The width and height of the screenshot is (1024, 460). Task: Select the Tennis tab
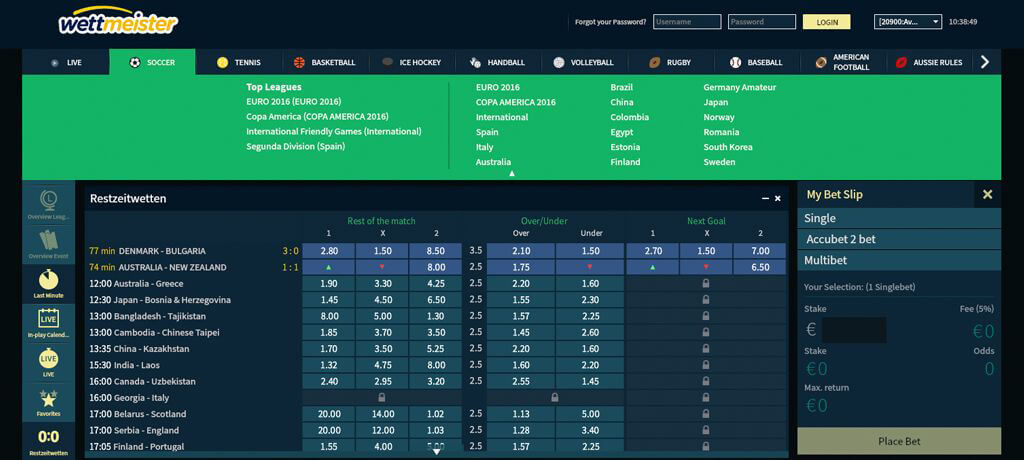click(238, 62)
